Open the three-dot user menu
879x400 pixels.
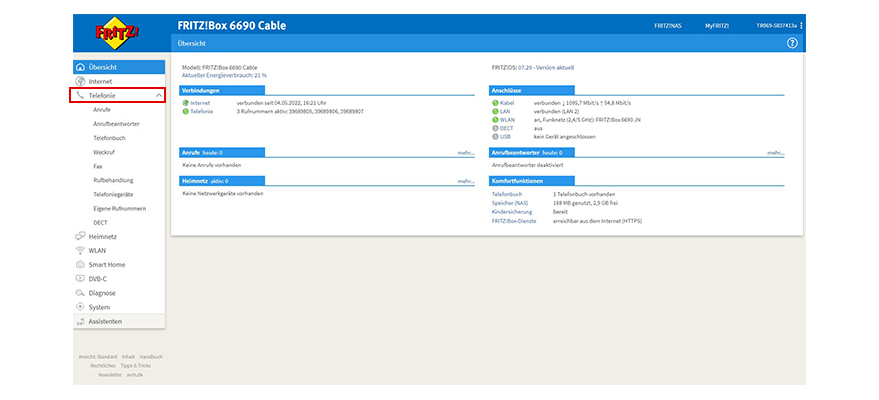[x=801, y=25]
